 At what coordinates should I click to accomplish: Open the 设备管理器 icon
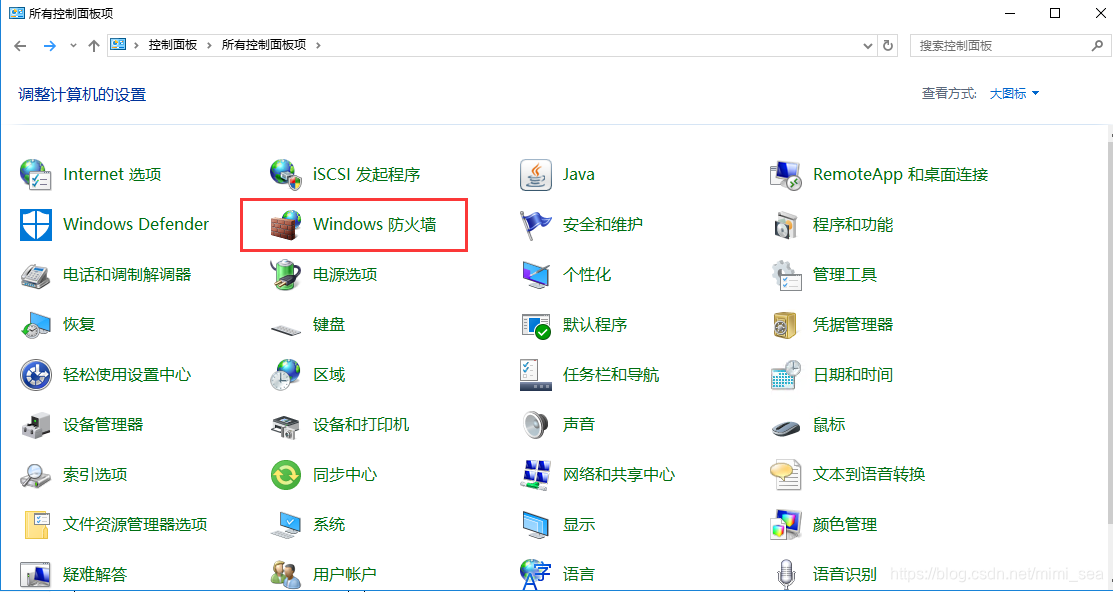[x=35, y=425]
